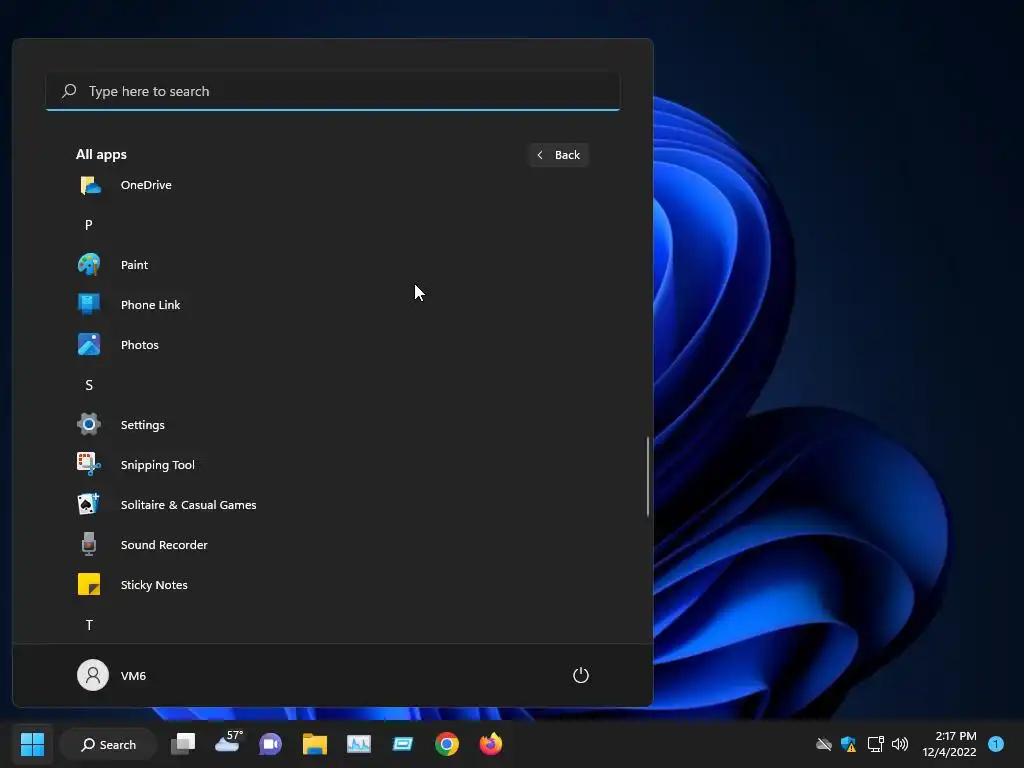The image size is (1024, 768).
Task: Open Sticky Notes yellow icon
Action: 89,584
